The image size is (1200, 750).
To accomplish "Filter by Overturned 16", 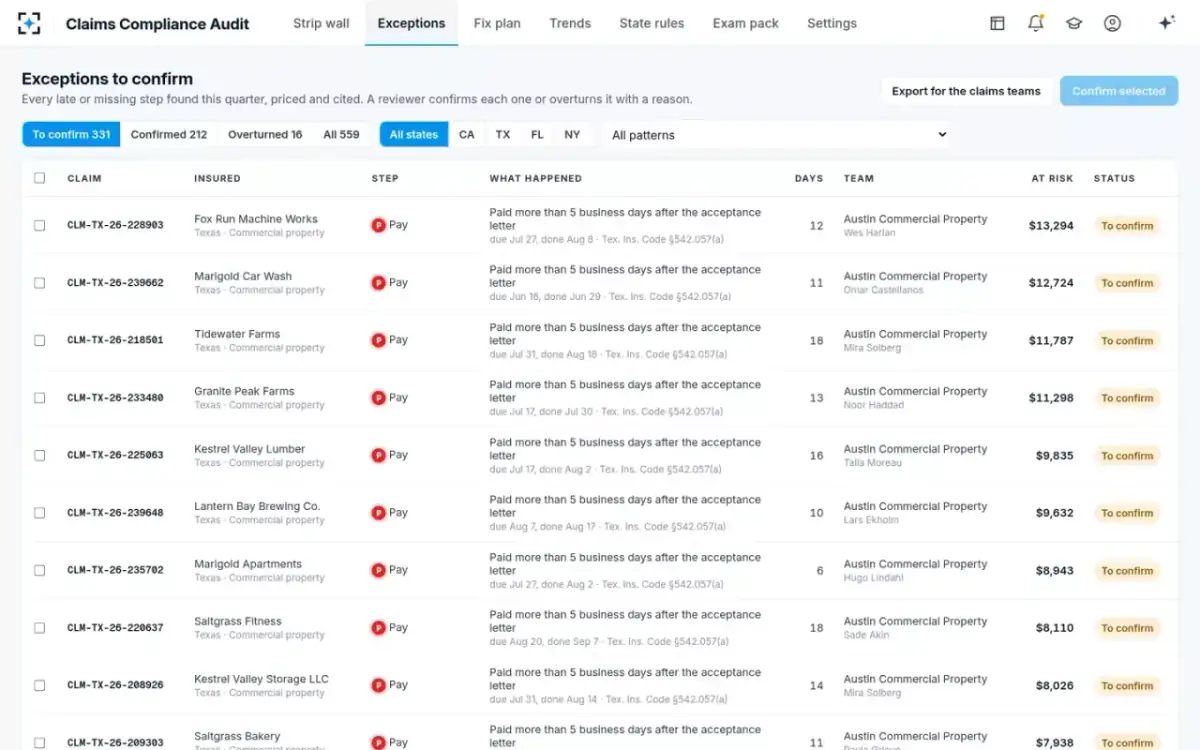I will point(265,135).
